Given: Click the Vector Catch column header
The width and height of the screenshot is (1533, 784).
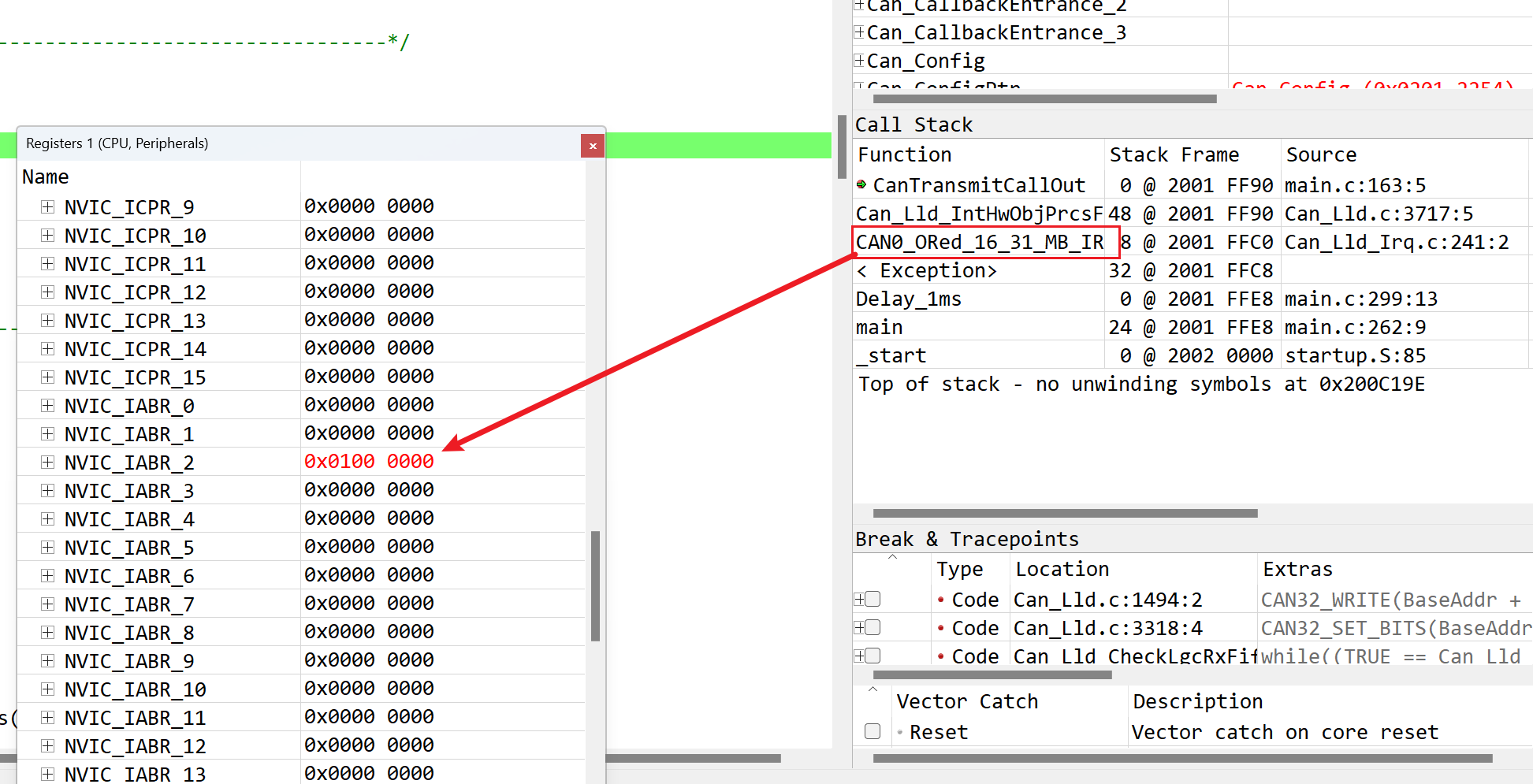Looking at the screenshot, I should coord(968,701).
